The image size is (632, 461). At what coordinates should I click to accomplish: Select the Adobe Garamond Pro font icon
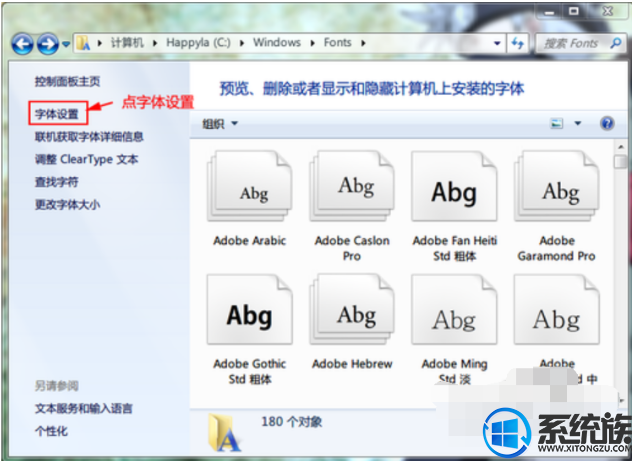[x=557, y=186]
